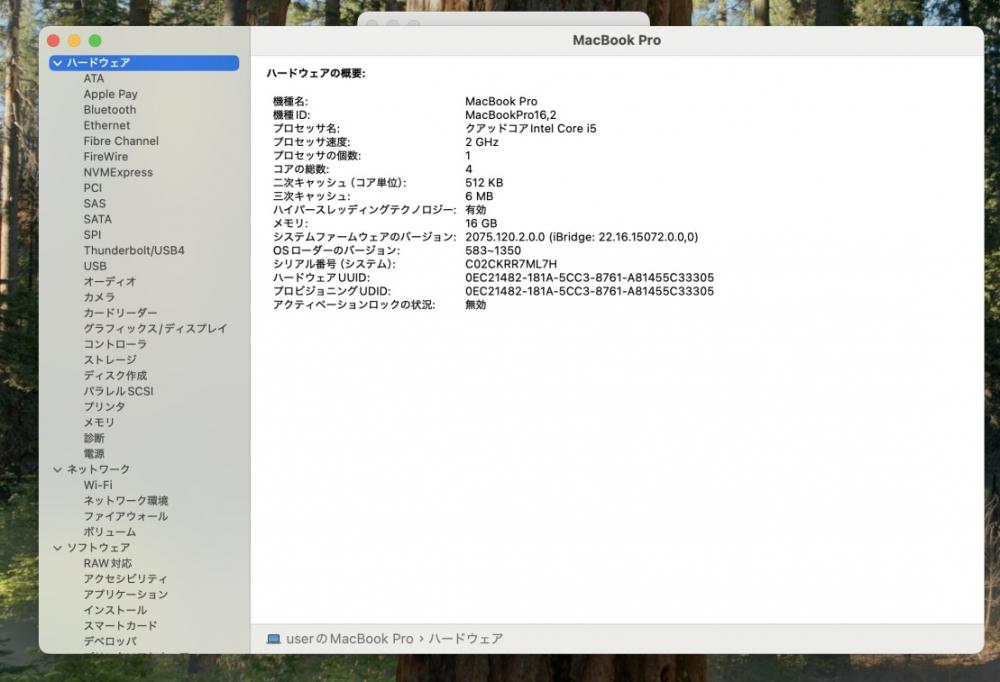Viewport: 1000px width, 682px height.
Task: Click the processor name クアッドコア Intel Core i5
Action: click(x=531, y=128)
